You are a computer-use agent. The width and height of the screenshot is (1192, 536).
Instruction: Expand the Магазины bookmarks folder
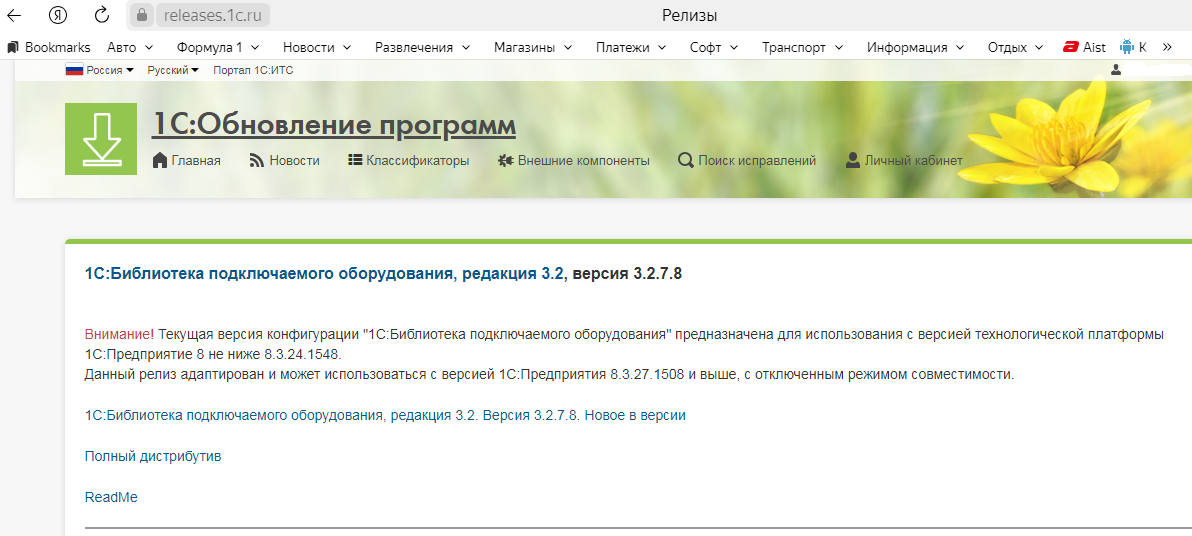(x=534, y=47)
